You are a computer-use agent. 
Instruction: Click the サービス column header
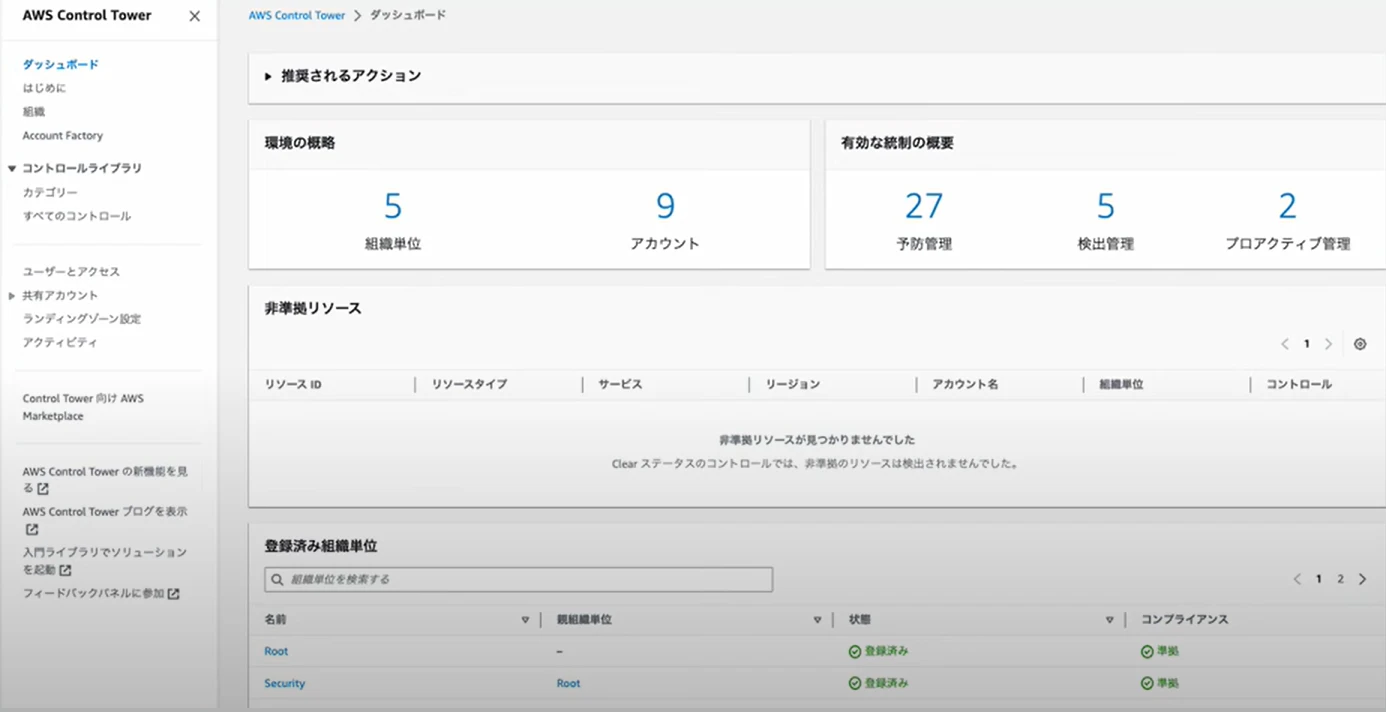(620, 384)
